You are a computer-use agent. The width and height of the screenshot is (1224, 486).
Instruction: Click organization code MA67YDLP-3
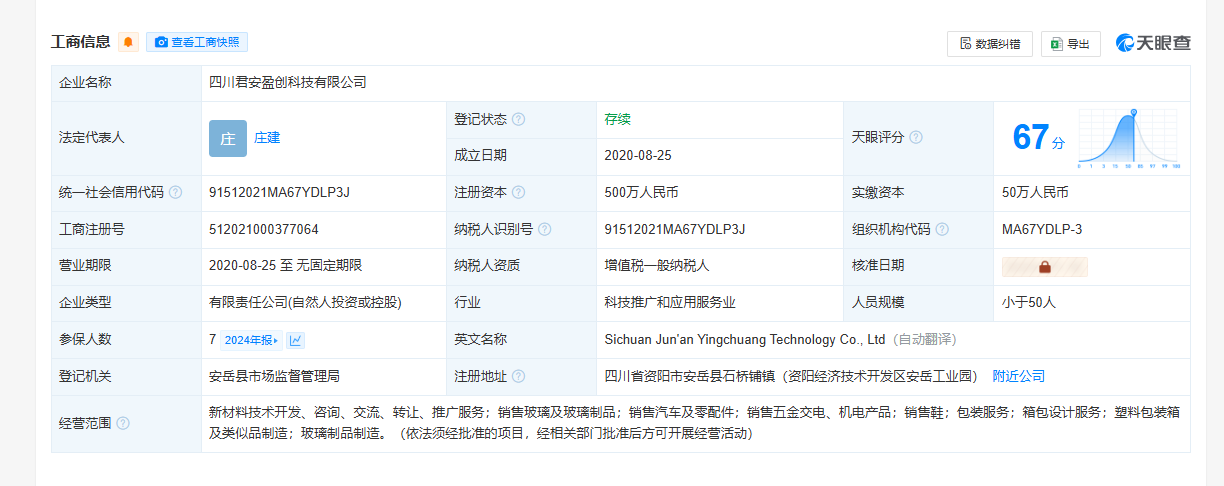point(1042,229)
